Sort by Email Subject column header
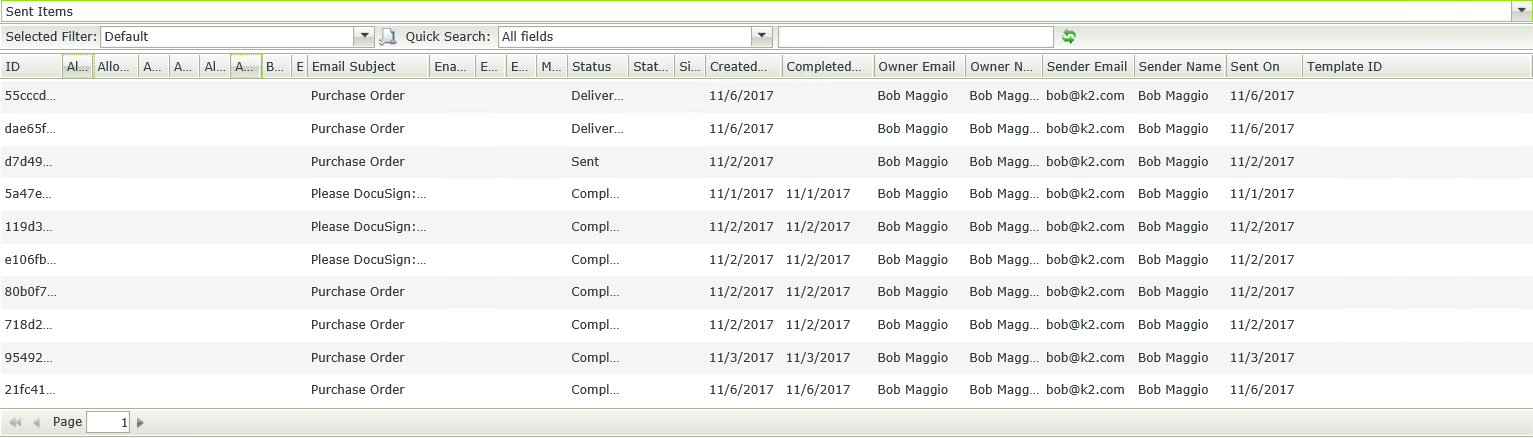Image resolution: width=1533 pixels, height=438 pixels. (354, 67)
